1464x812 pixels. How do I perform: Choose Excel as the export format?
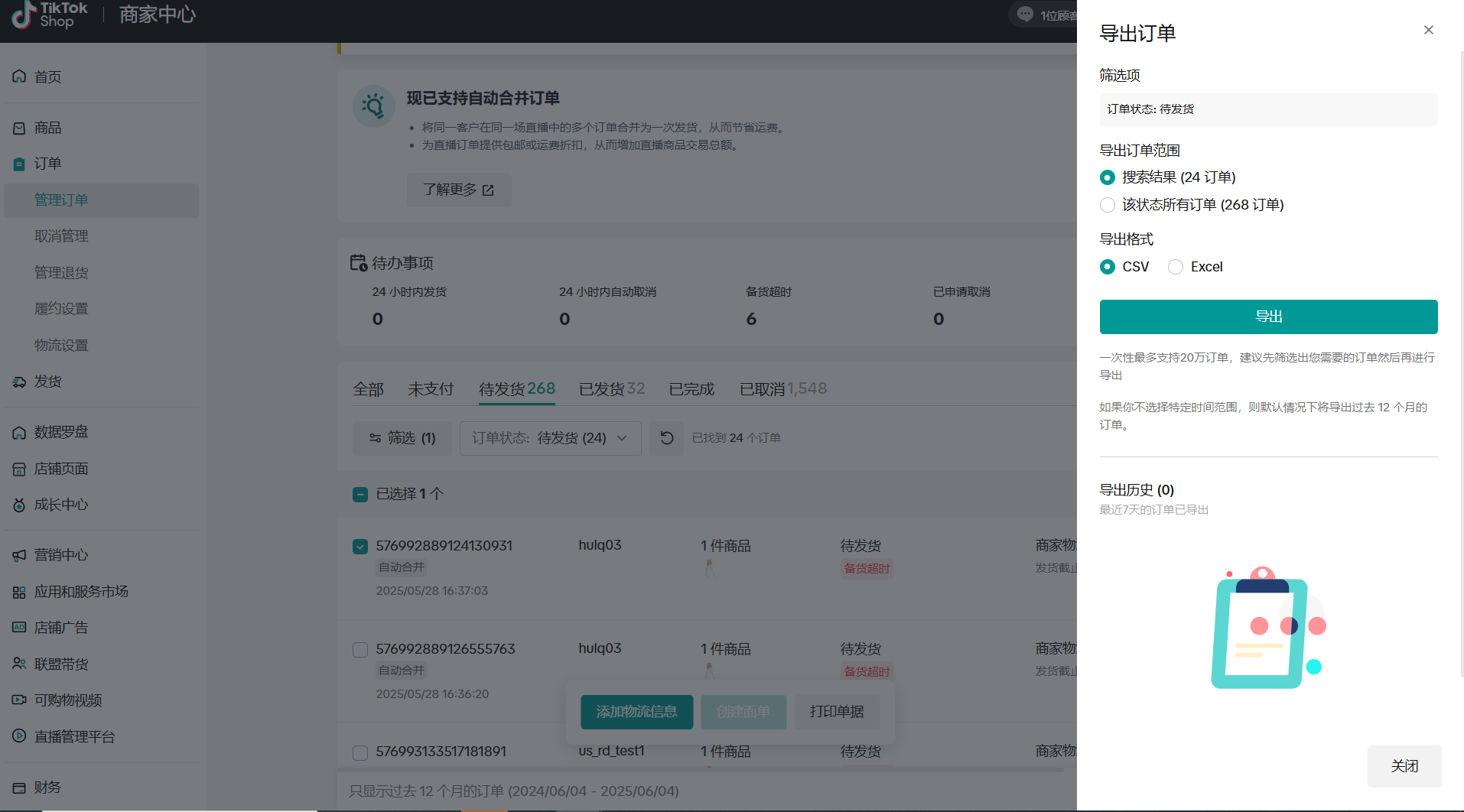point(1176,267)
